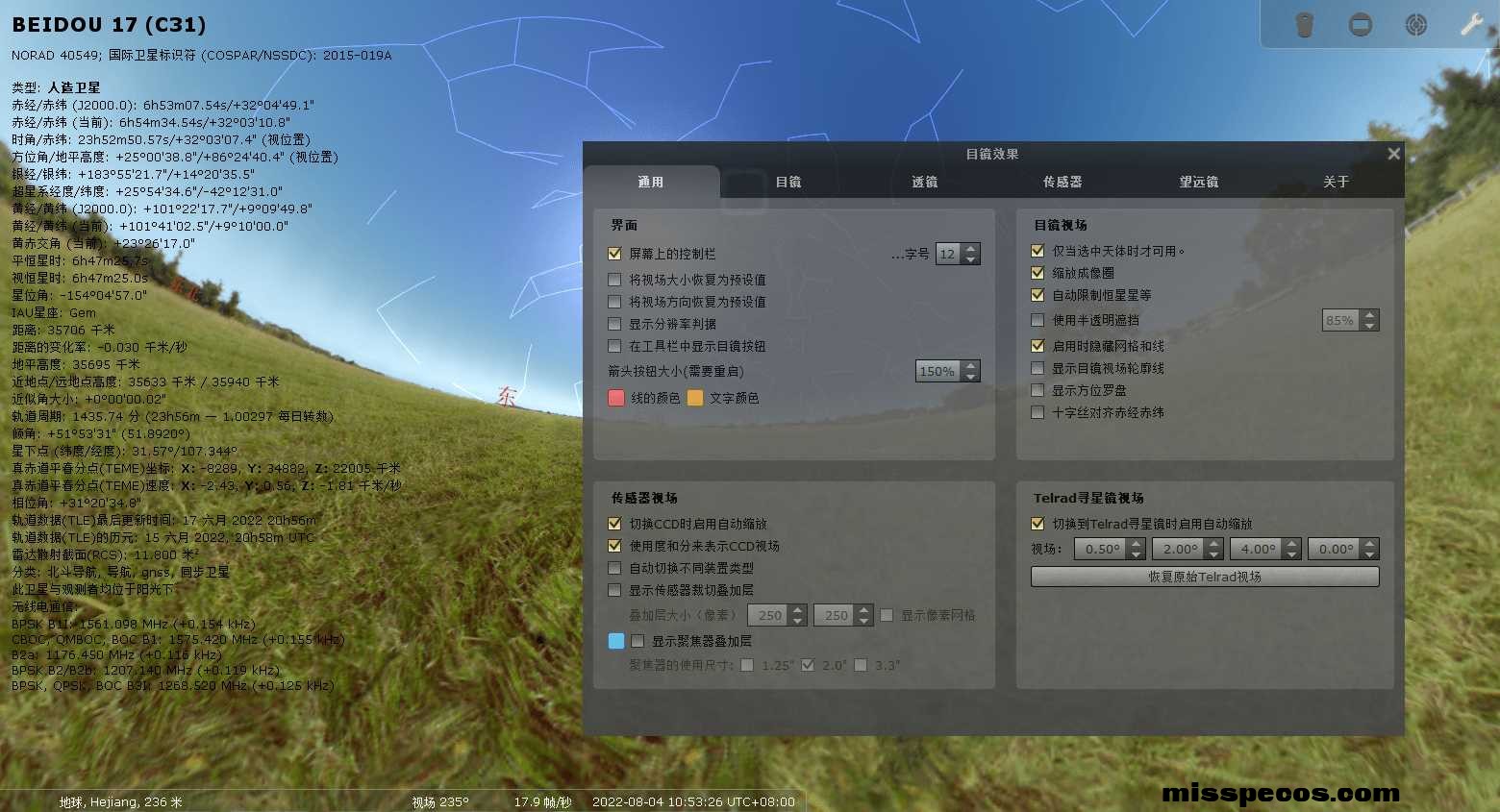Toggle the sensor frame icon in top toolbar
Screen dimensions: 1500x812
(x=1361, y=24)
